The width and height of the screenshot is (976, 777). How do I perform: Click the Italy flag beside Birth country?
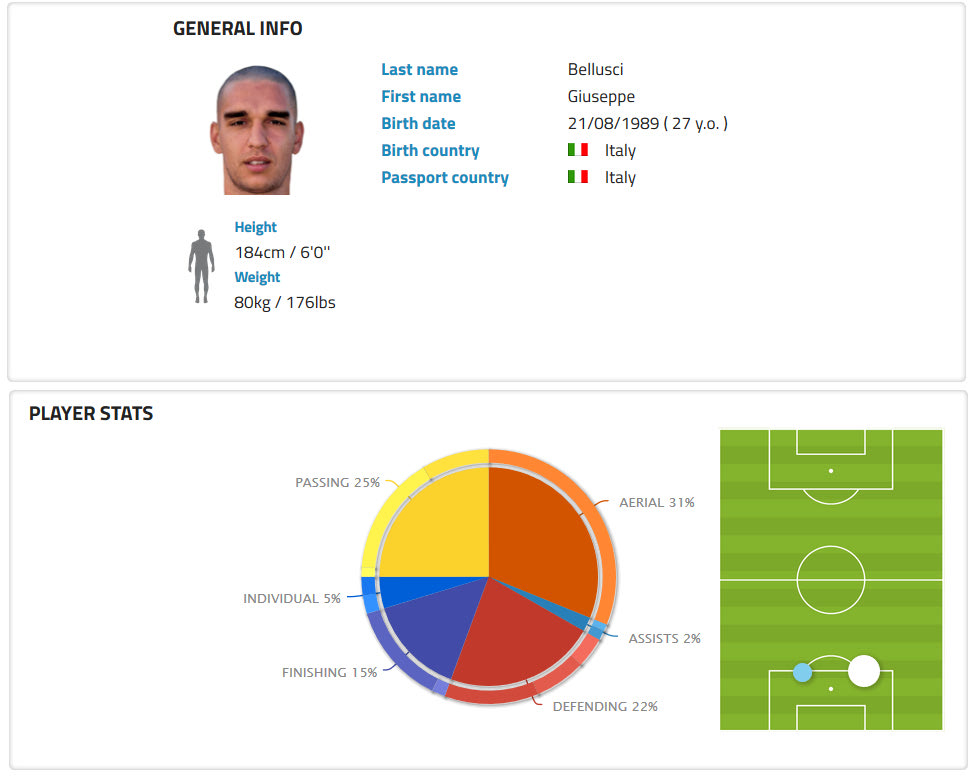[x=577, y=150]
